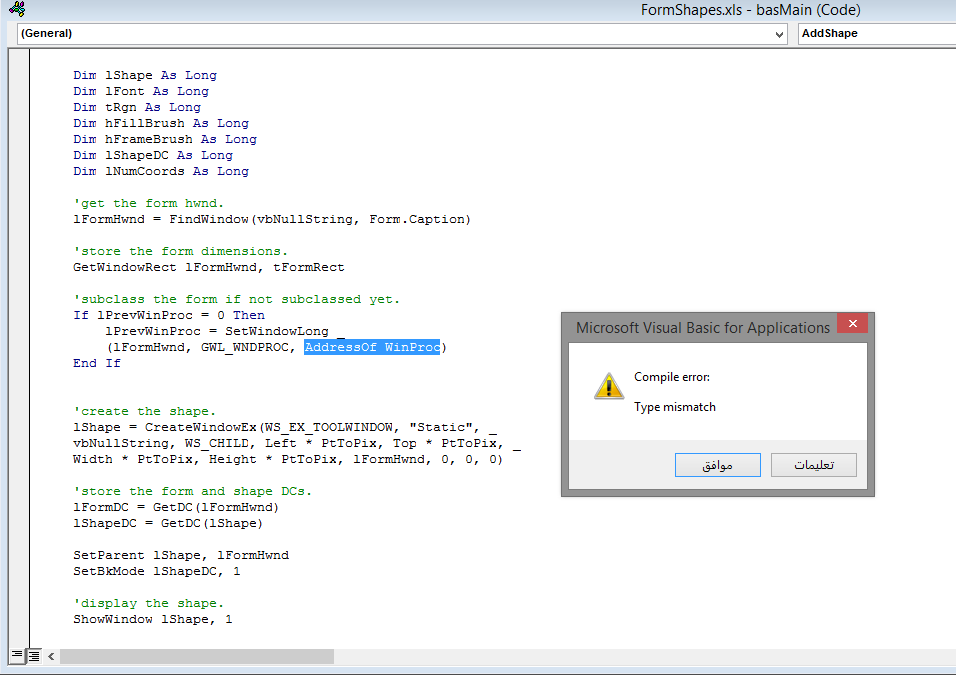Click the SetBkMode lShapeDC line
Viewport: 956px width, 675px height.
[157, 571]
